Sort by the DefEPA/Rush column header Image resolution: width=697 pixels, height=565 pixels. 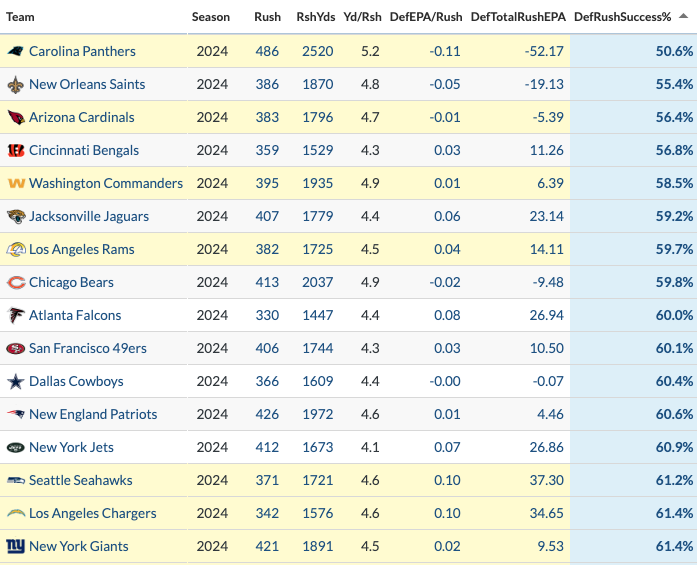(x=426, y=17)
